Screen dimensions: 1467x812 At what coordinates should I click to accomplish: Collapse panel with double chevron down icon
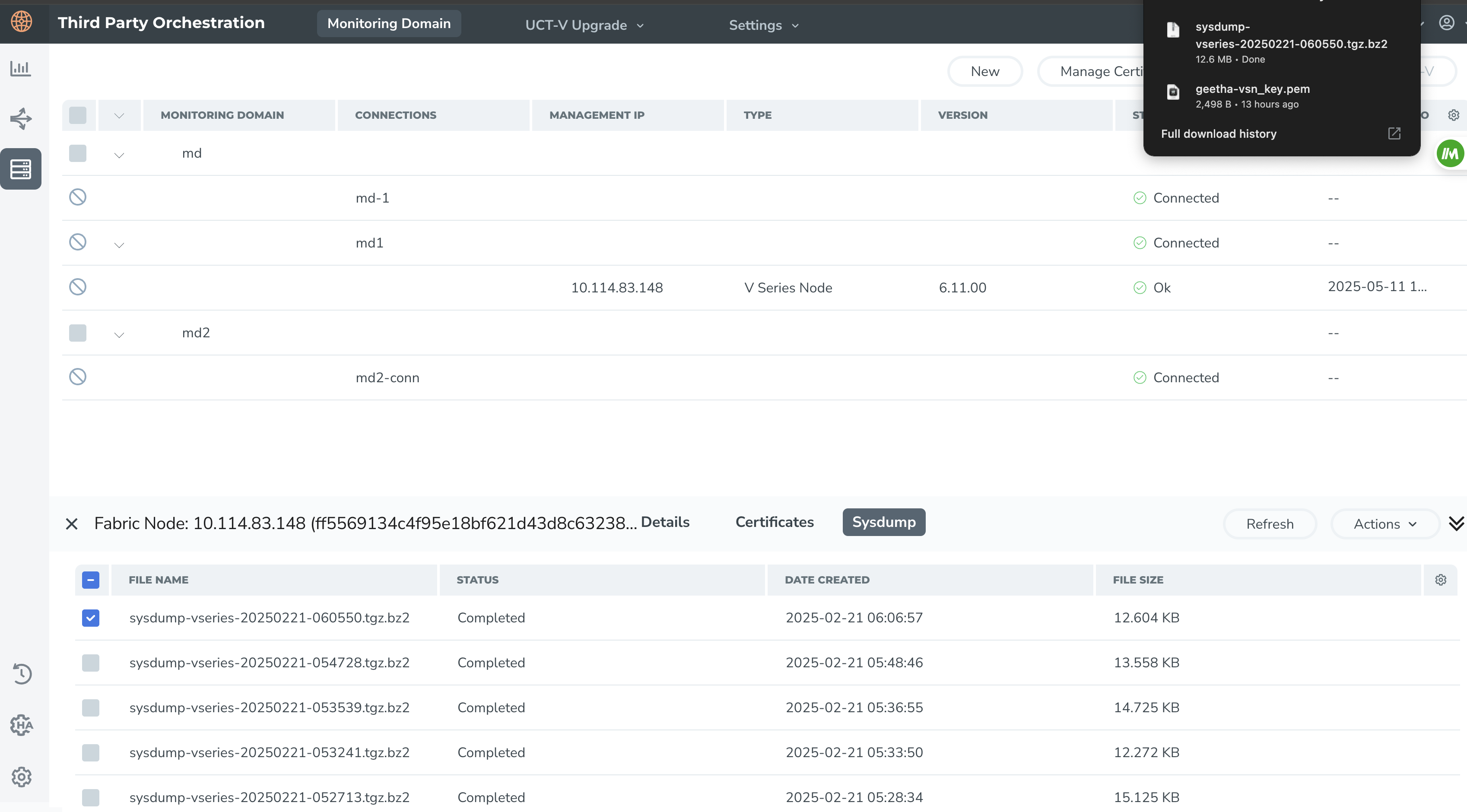click(x=1456, y=523)
